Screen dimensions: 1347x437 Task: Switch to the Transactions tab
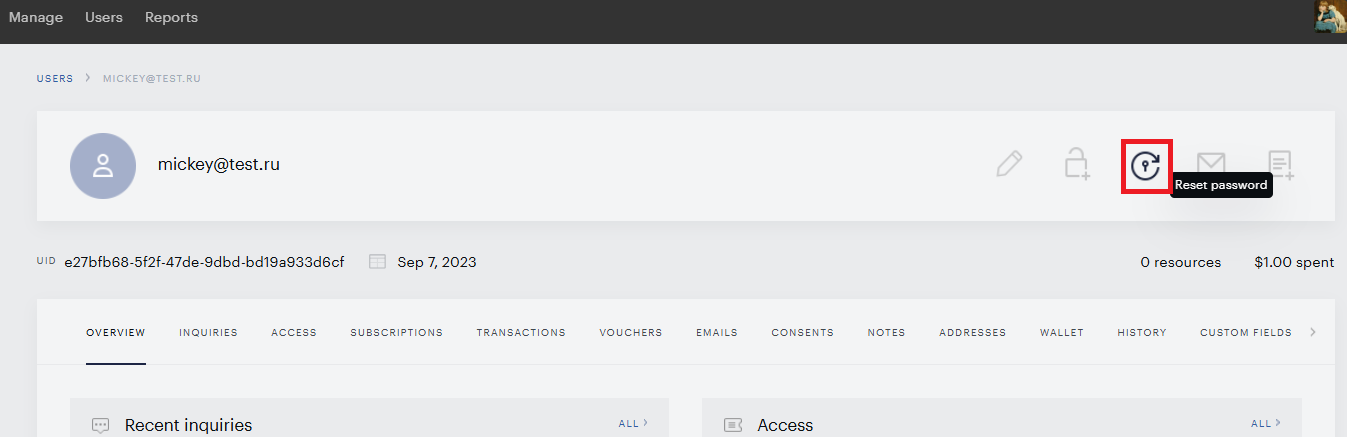tap(521, 333)
